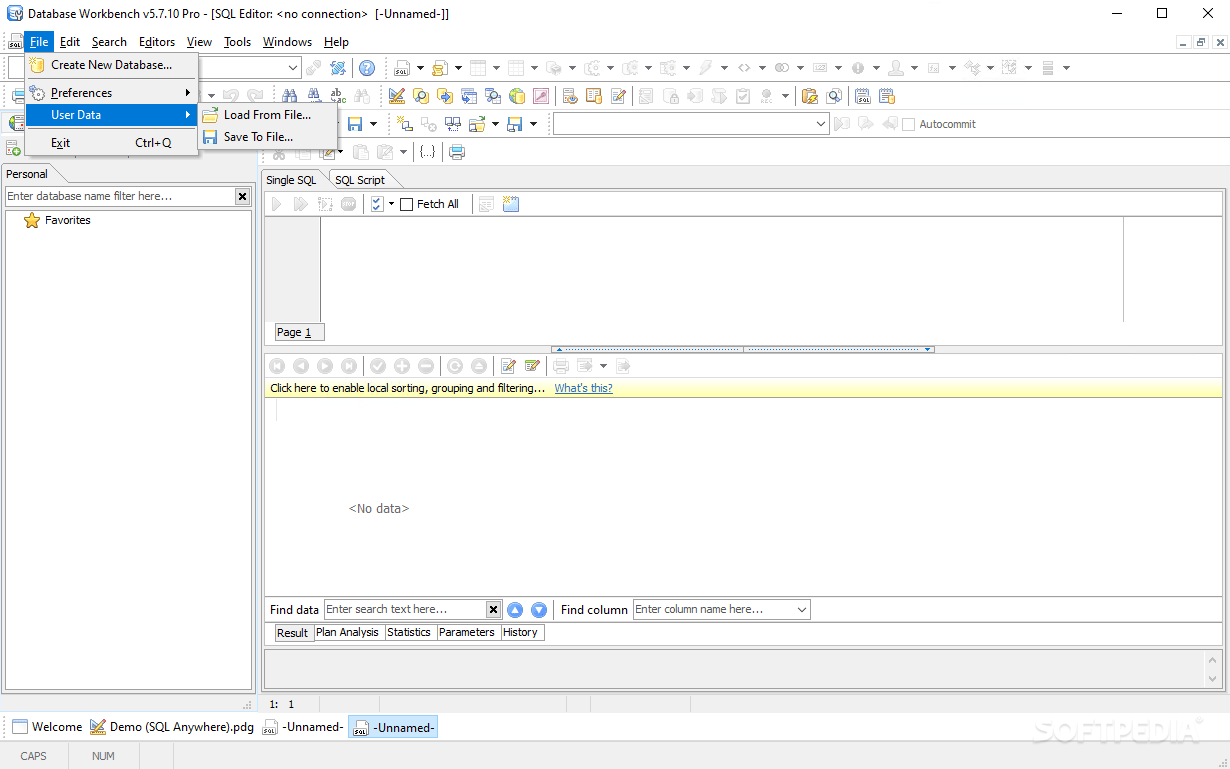This screenshot has height=769, width=1230.
Task: Click the edit record pencil icon in grid toolbar
Action: tap(508, 366)
